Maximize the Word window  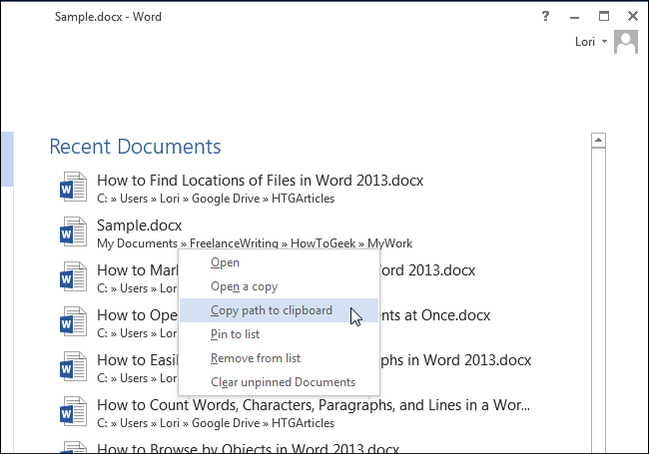tap(604, 16)
